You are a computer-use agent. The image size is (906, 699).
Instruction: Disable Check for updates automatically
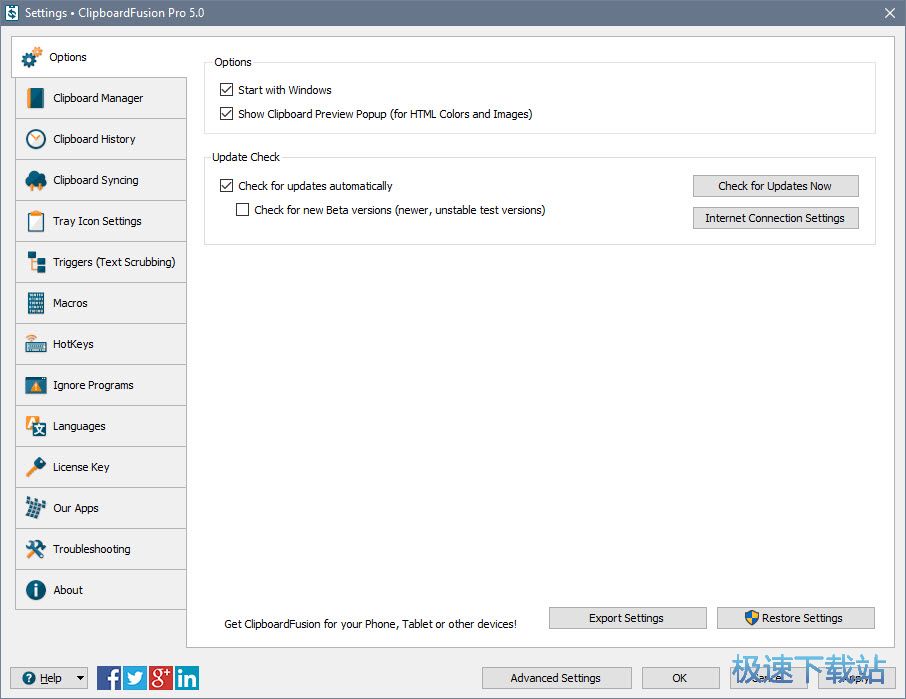(x=226, y=186)
